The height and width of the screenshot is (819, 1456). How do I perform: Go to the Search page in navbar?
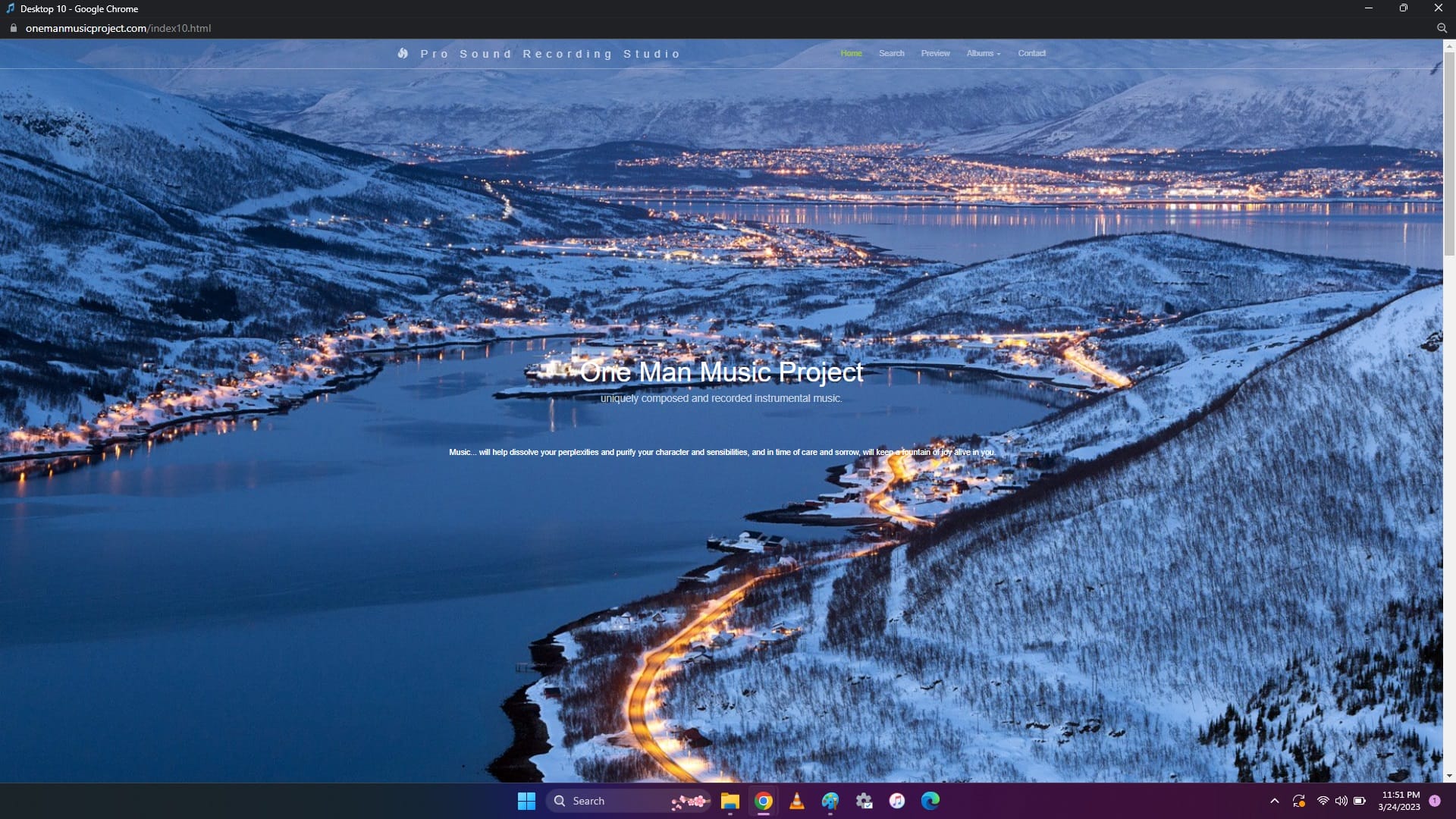tap(891, 53)
